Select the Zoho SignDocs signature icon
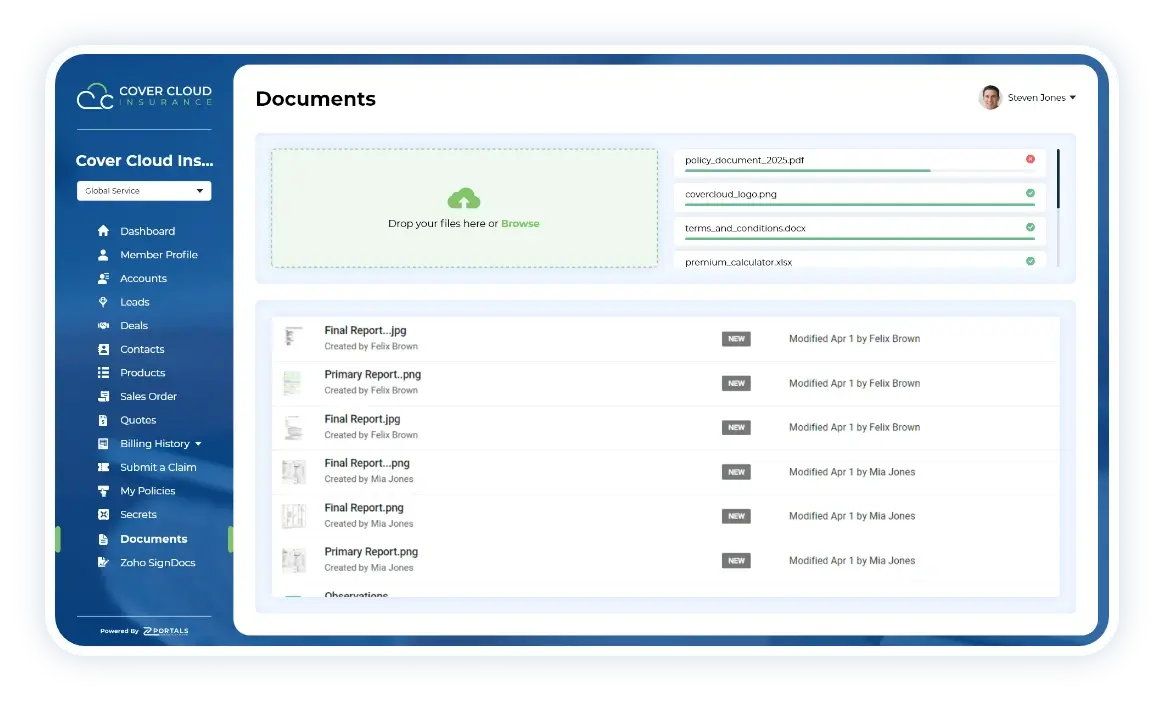Image resolution: width=1164 pixels, height=701 pixels. click(103, 562)
